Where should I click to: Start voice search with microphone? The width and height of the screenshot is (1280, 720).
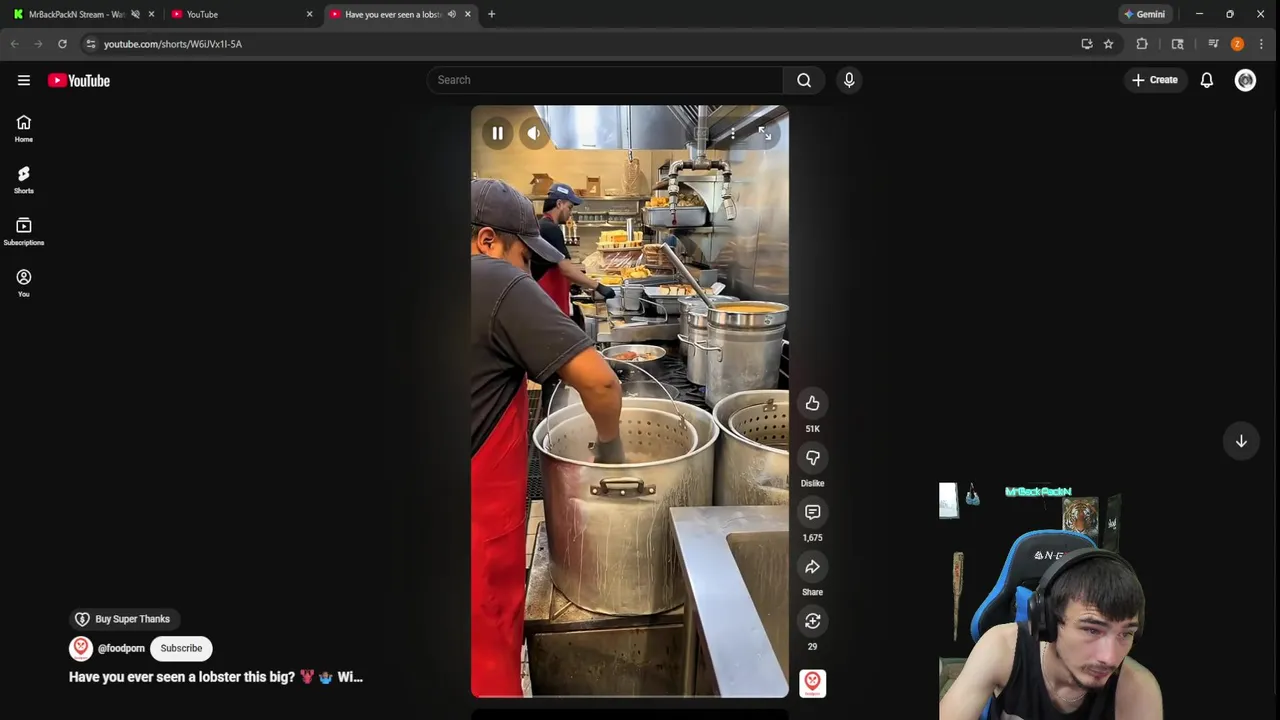(849, 80)
